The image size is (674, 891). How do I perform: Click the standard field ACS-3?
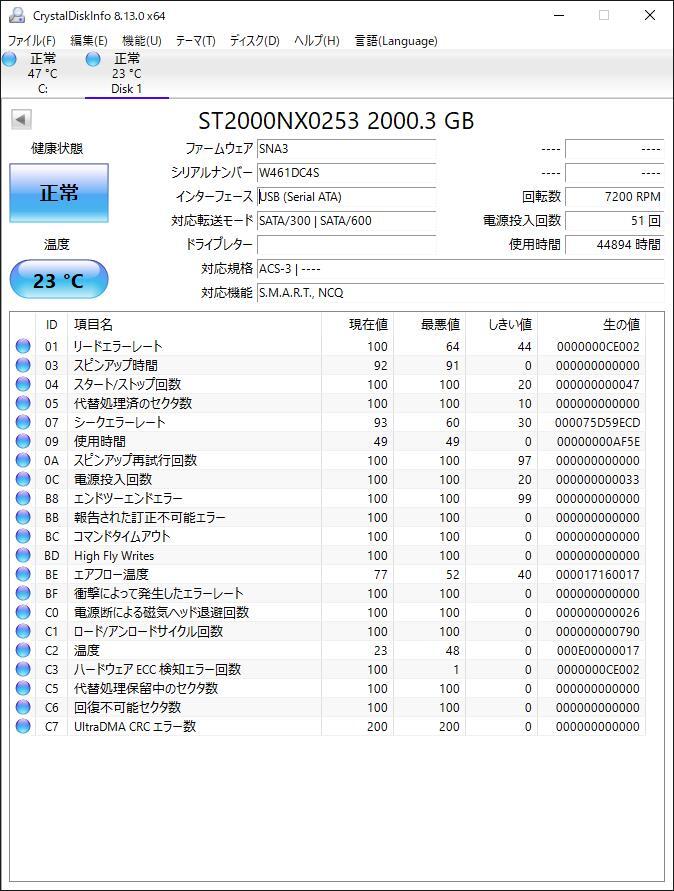(460, 268)
